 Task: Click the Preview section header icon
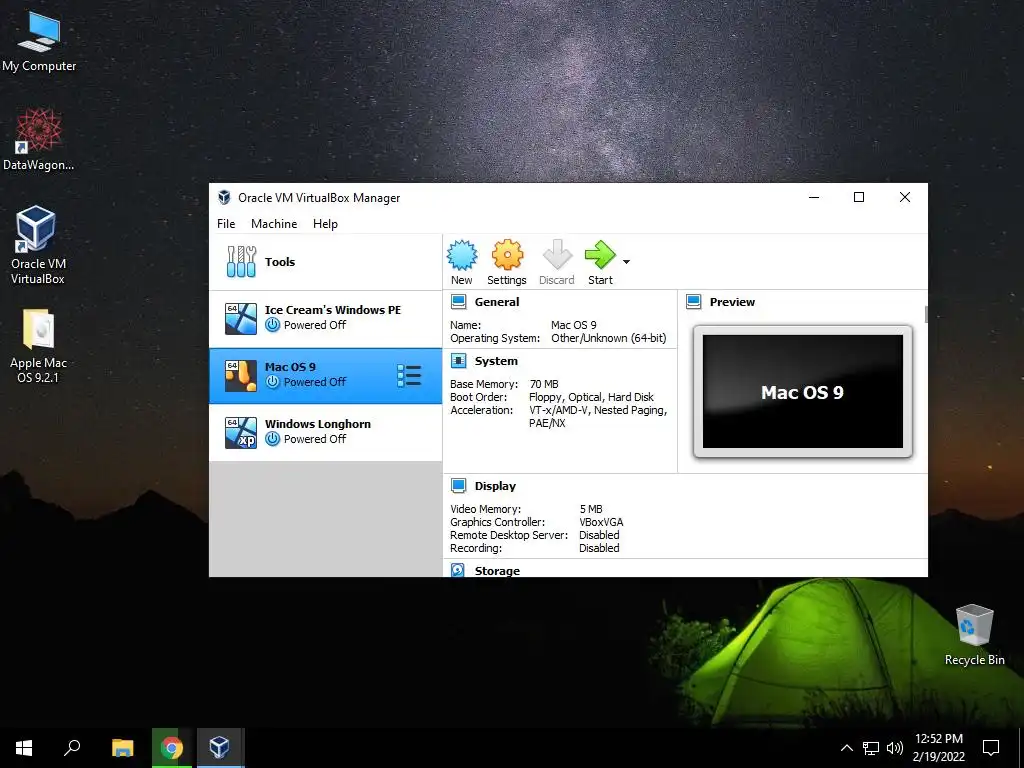tap(694, 302)
